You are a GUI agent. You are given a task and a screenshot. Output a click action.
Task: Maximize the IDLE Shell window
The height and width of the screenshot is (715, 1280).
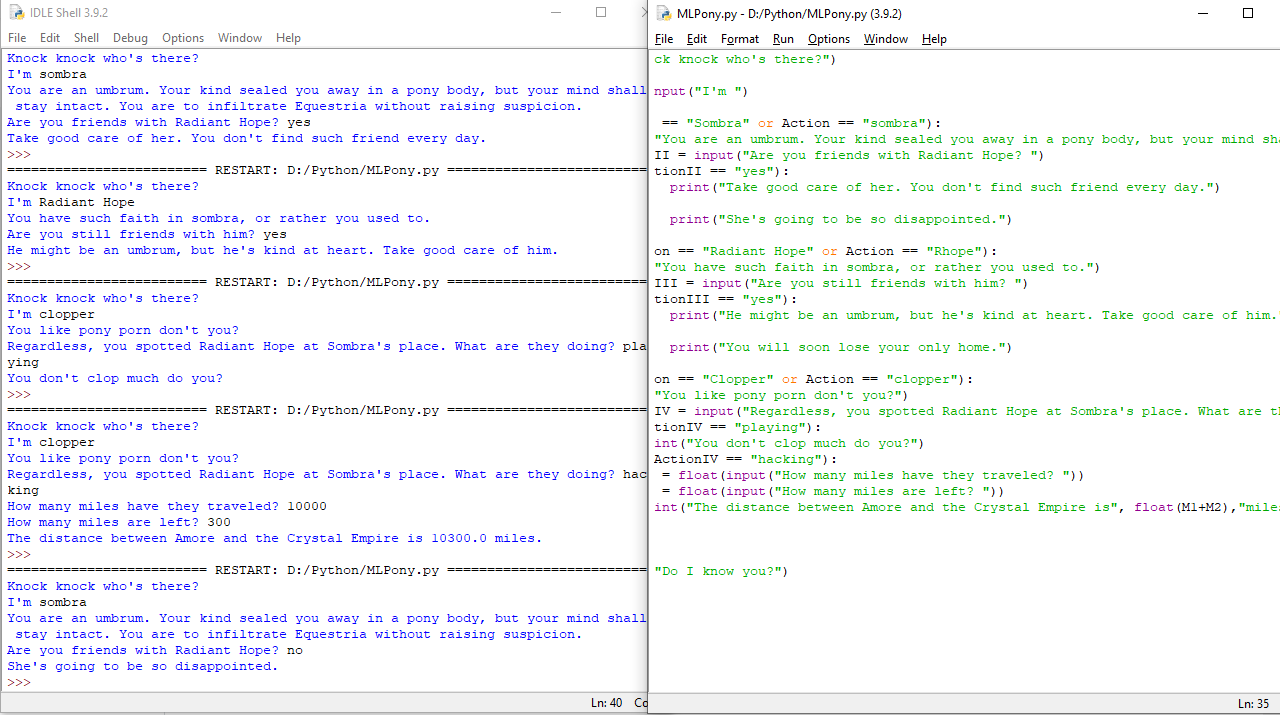tap(601, 13)
